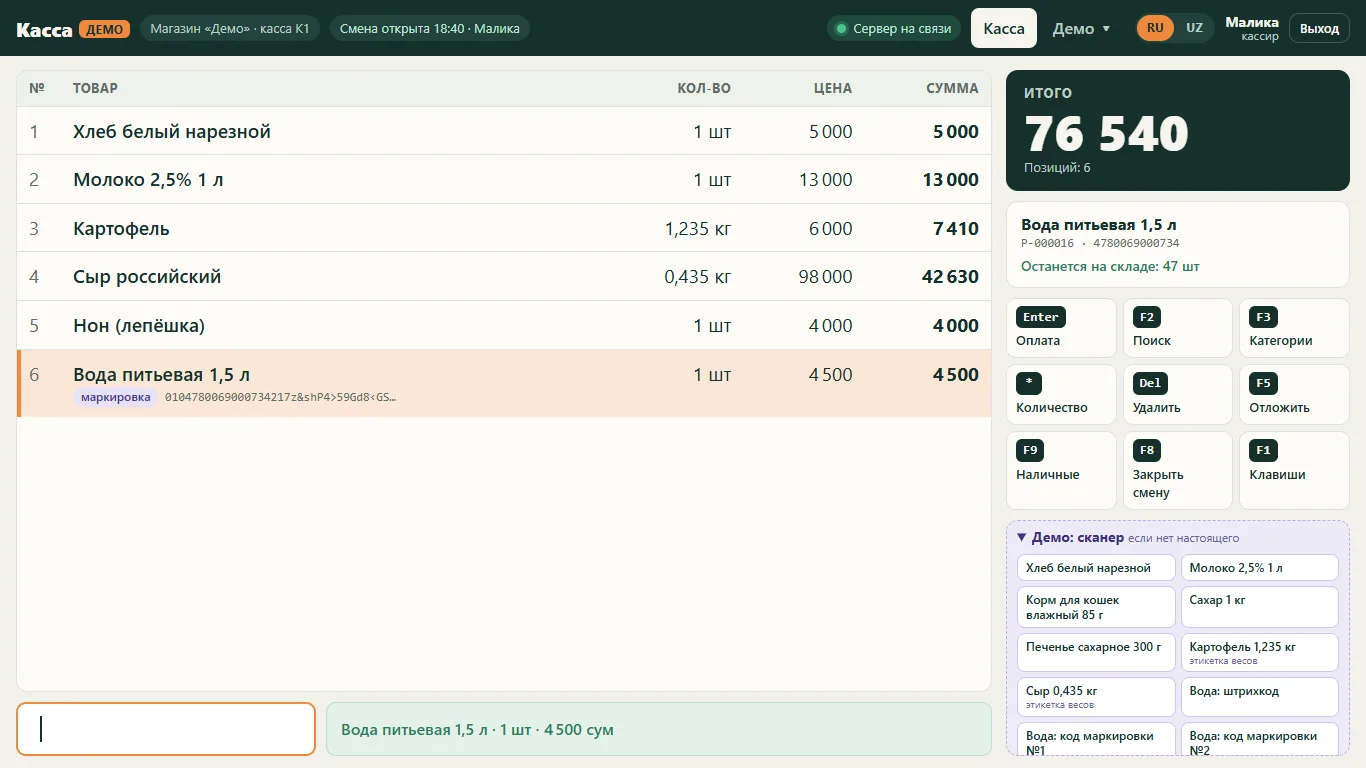Open product search via F2 Поиск
The image size is (1366, 768).
[1178, 328]
